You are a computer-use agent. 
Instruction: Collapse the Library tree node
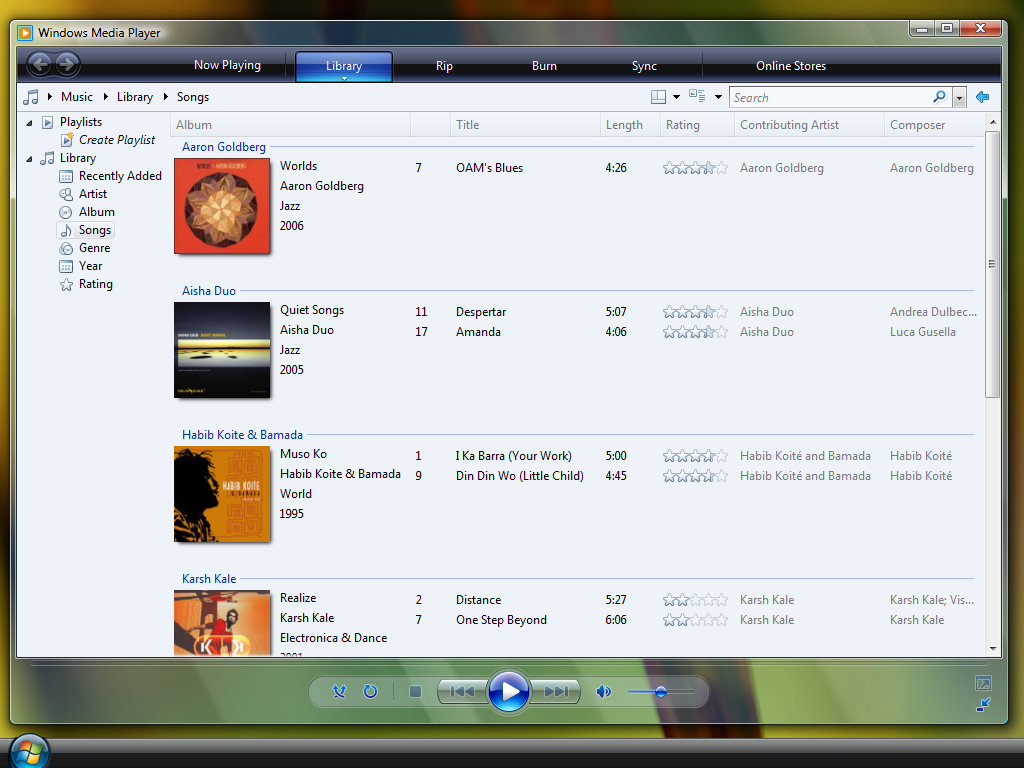coord(29,159)
